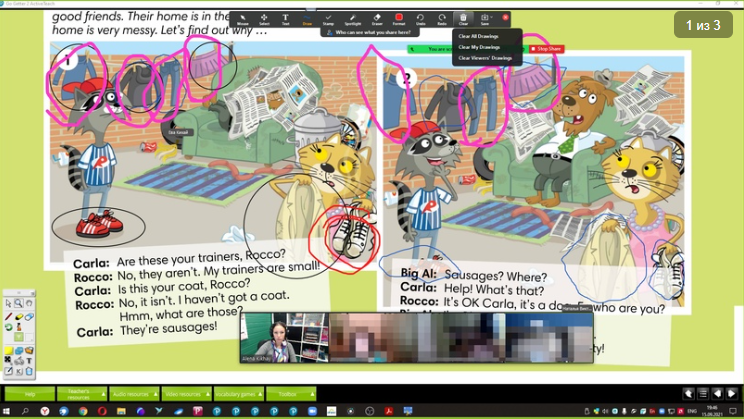Select the Mouse tool in Zoom annotation bar
Viewport: 744px width, 419px height.
tap(242, 19)
